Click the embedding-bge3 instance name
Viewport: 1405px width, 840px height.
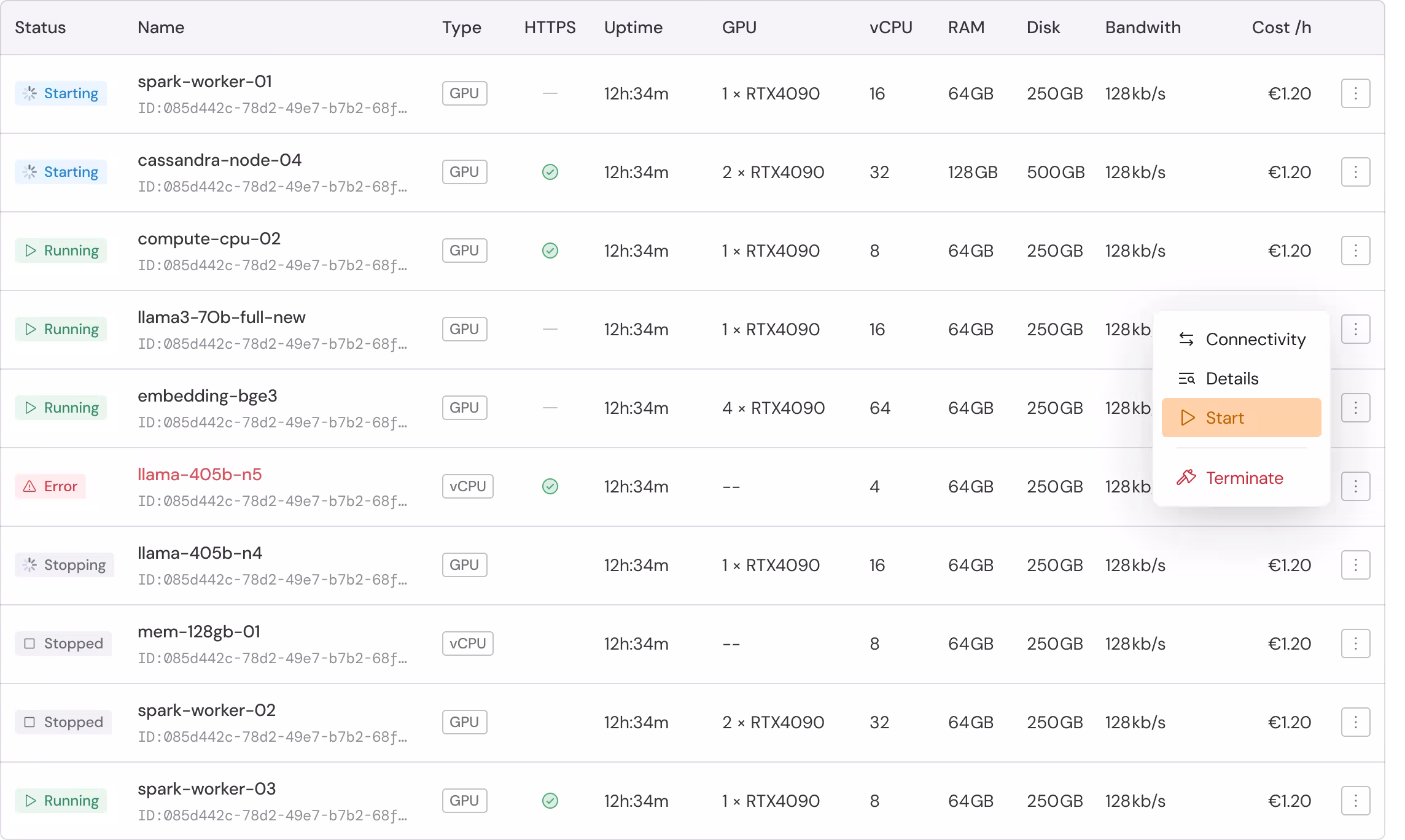(x=208, y=395)
